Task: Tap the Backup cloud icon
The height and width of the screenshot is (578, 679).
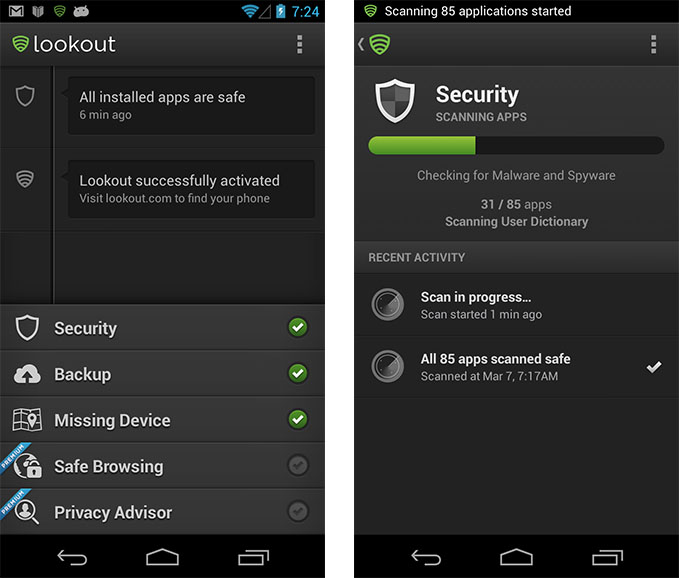Action: [x=27, y=374]
